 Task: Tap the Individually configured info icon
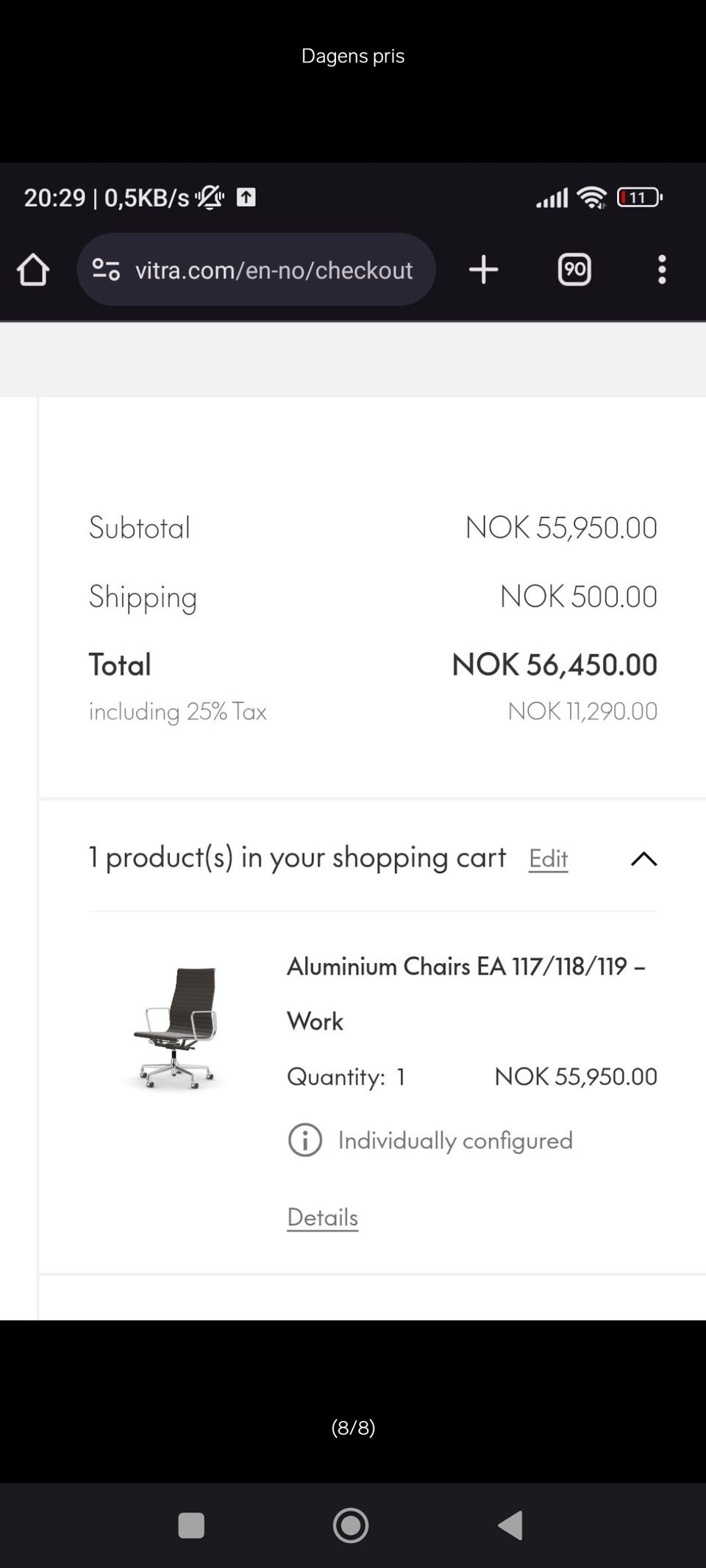[x=305, y=1140]
